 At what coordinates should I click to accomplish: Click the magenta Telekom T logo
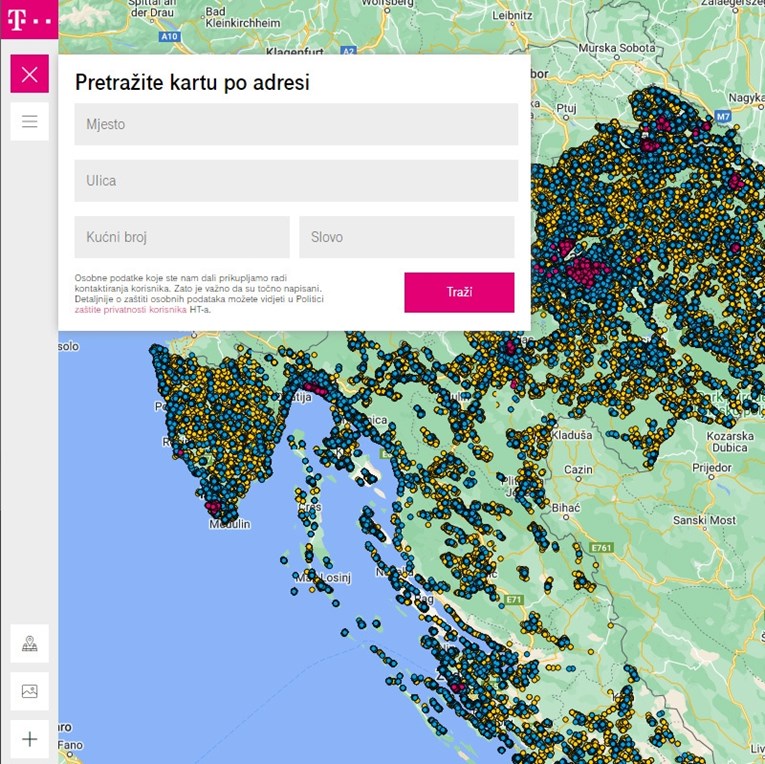click(29, 19)
